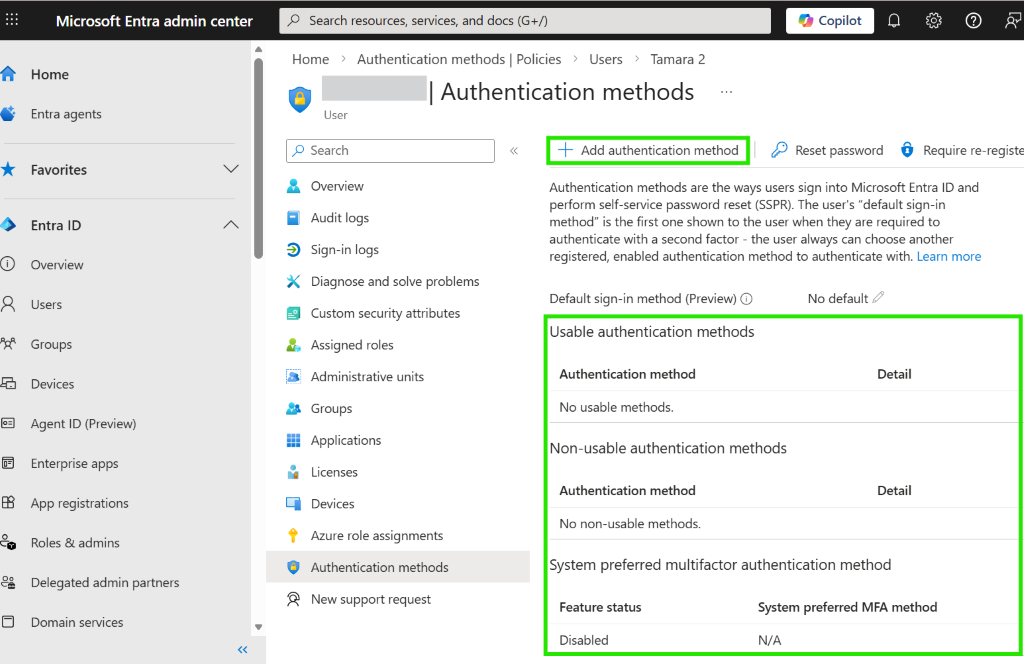The image size is (1024, 664).
Task: Click the Favorites star icon
Action: point(8,170)
